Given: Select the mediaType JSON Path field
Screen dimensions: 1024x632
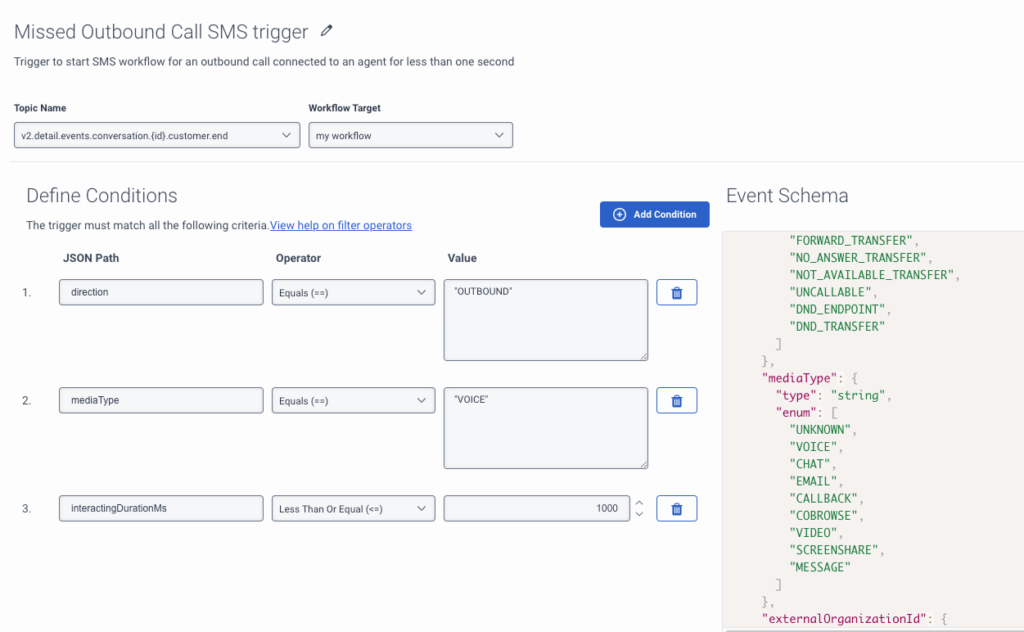Looking at the screenshot, I should pyautogui.click(x=161, y=400).
